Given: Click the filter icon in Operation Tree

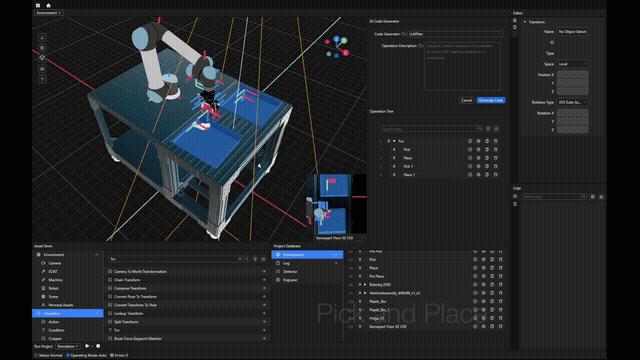Looking at the screenshot, I should [x=488, y=129].
